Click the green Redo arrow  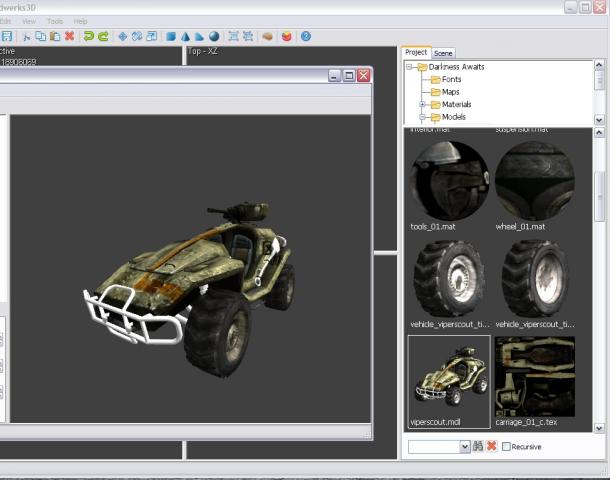(x=104, y=36)
